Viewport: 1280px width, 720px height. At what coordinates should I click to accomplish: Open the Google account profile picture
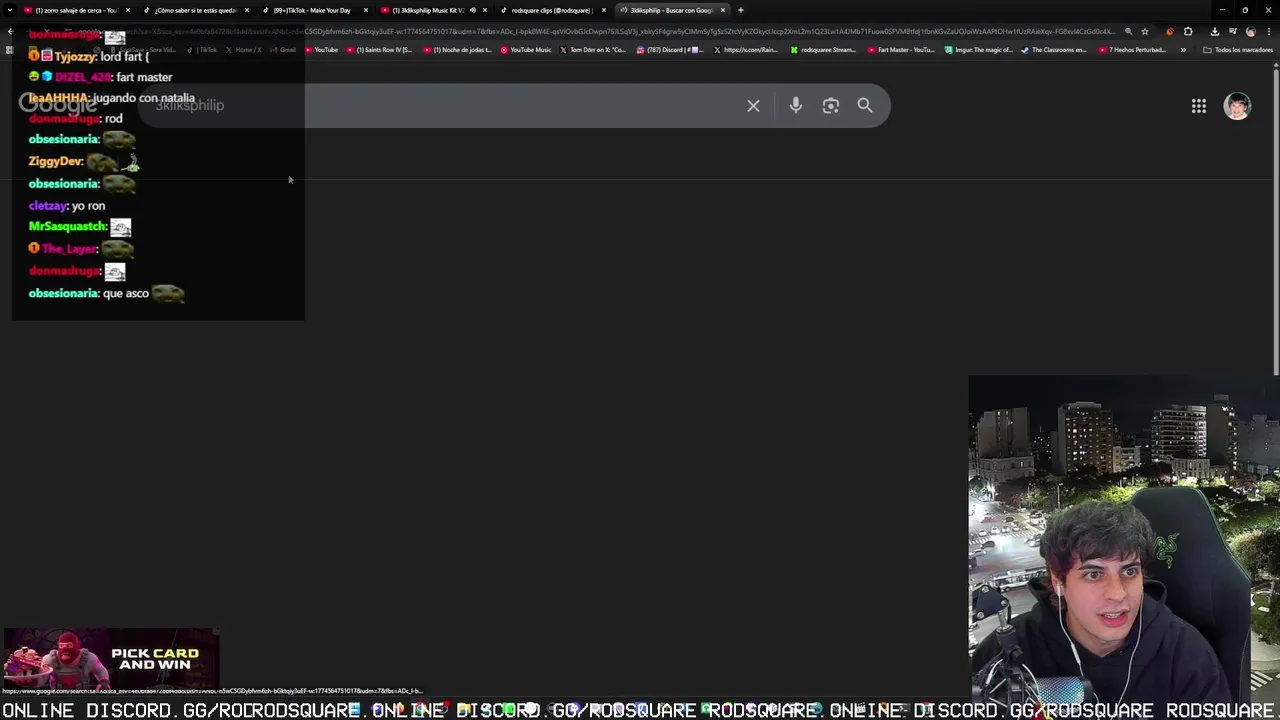click(x=1237, y=106)
